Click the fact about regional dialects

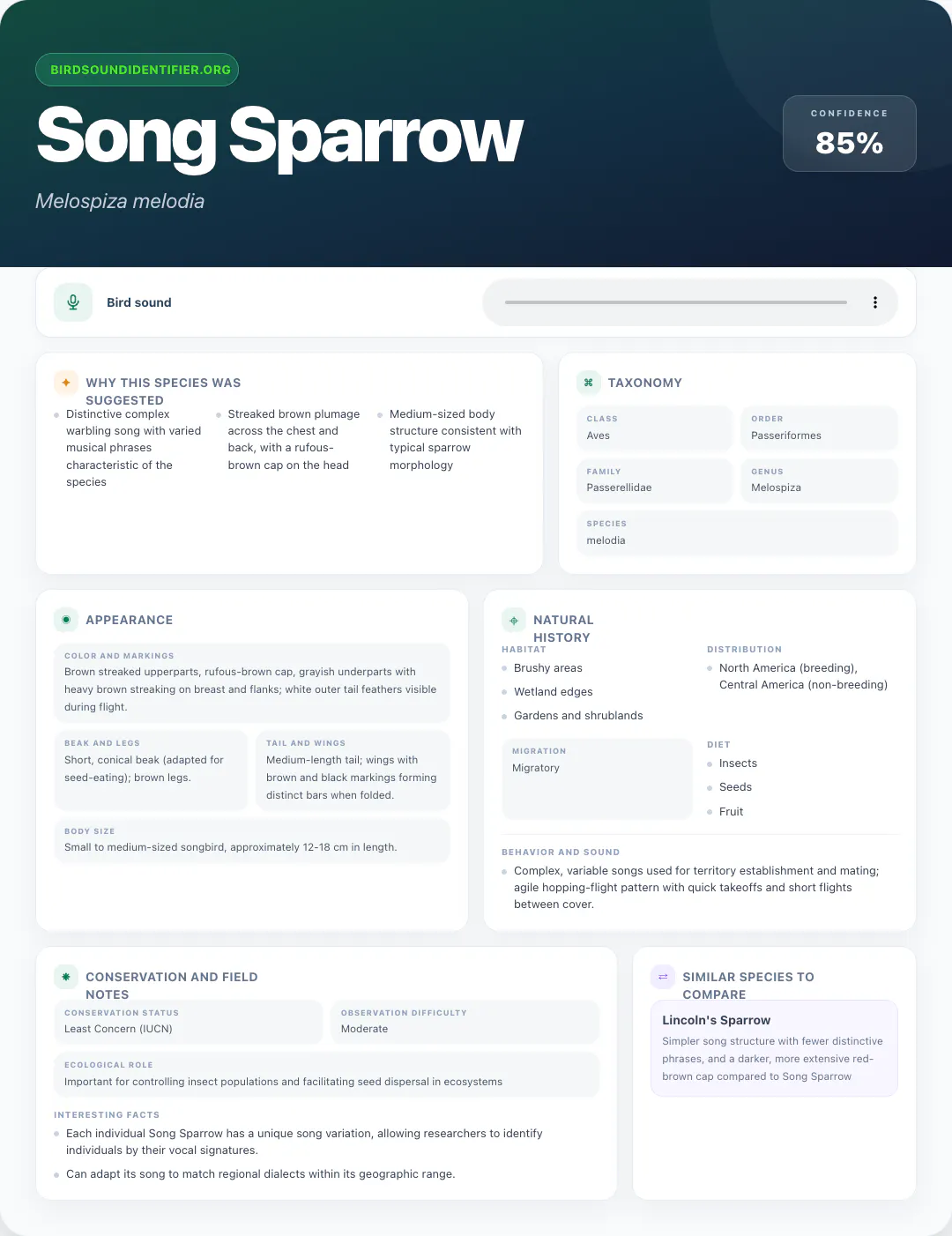click(261, 1174)
